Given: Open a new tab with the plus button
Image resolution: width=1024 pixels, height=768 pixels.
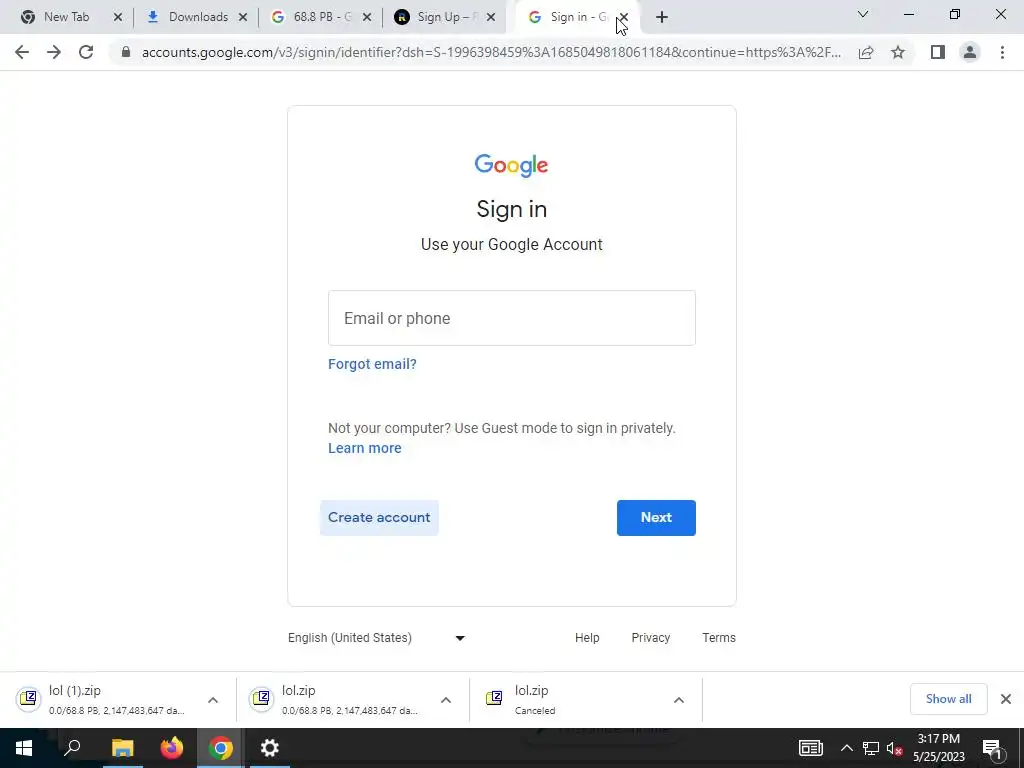Looking at the screenshot, I should tap(662, 17).
